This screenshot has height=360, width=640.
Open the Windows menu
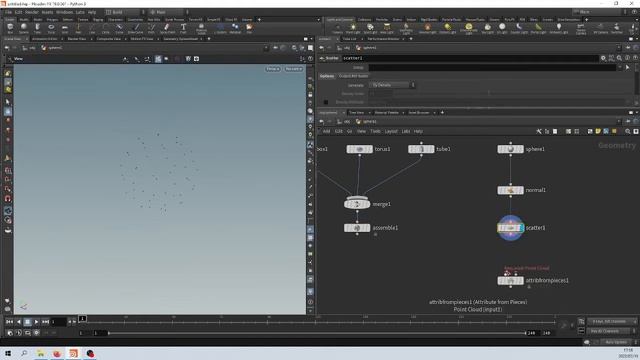(x=64, y=12)
